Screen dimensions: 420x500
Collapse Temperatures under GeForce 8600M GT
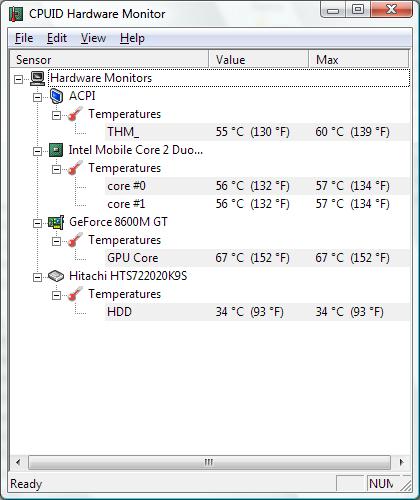click(56, 241)
